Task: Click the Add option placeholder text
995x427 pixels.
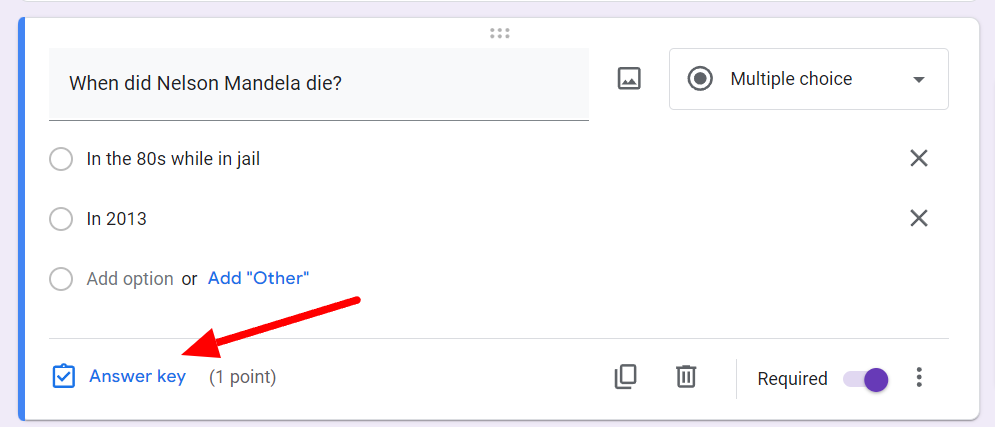Action: tap(130, 279)
